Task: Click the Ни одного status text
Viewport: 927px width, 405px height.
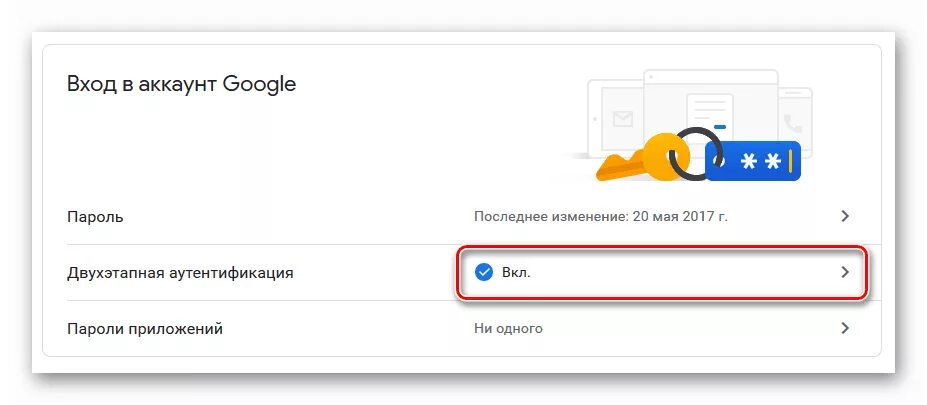Action: point(508,328)
